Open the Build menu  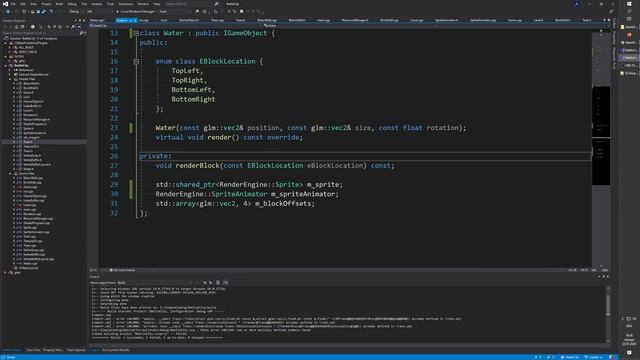coord(59,4)
